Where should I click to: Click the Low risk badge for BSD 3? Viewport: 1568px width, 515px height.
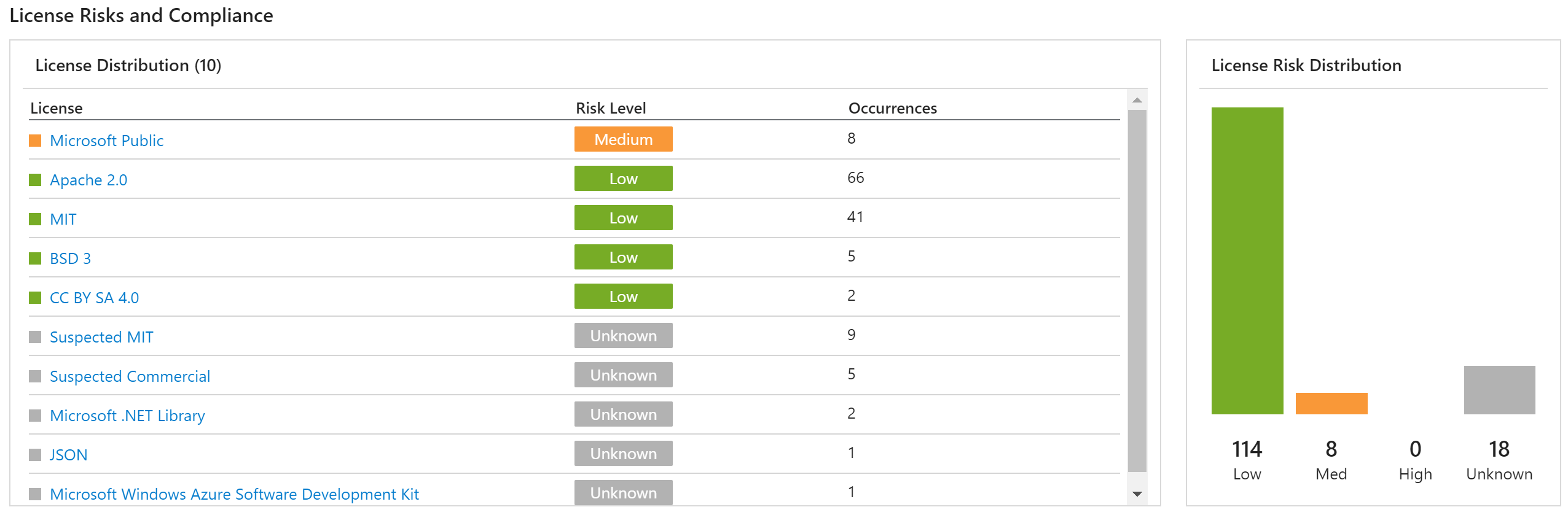click(623, 257)
